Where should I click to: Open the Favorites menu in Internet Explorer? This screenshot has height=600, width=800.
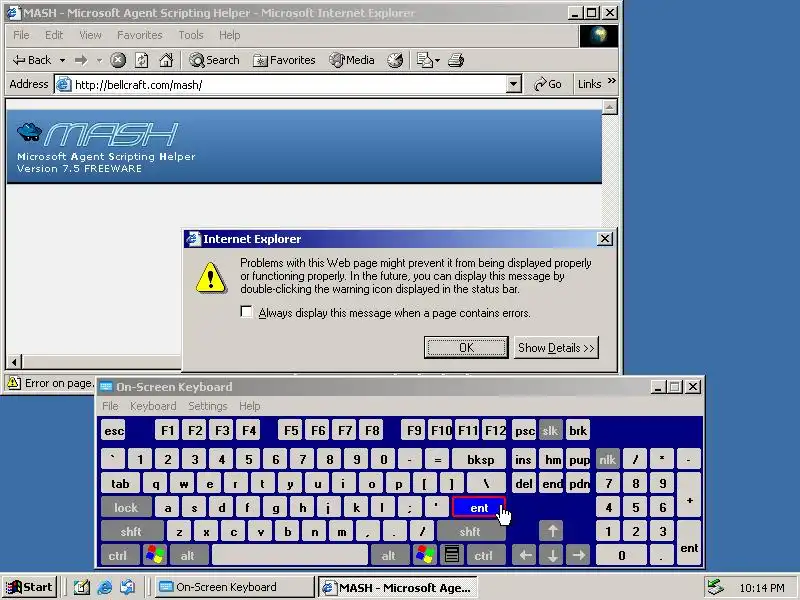tap(139, 35)
